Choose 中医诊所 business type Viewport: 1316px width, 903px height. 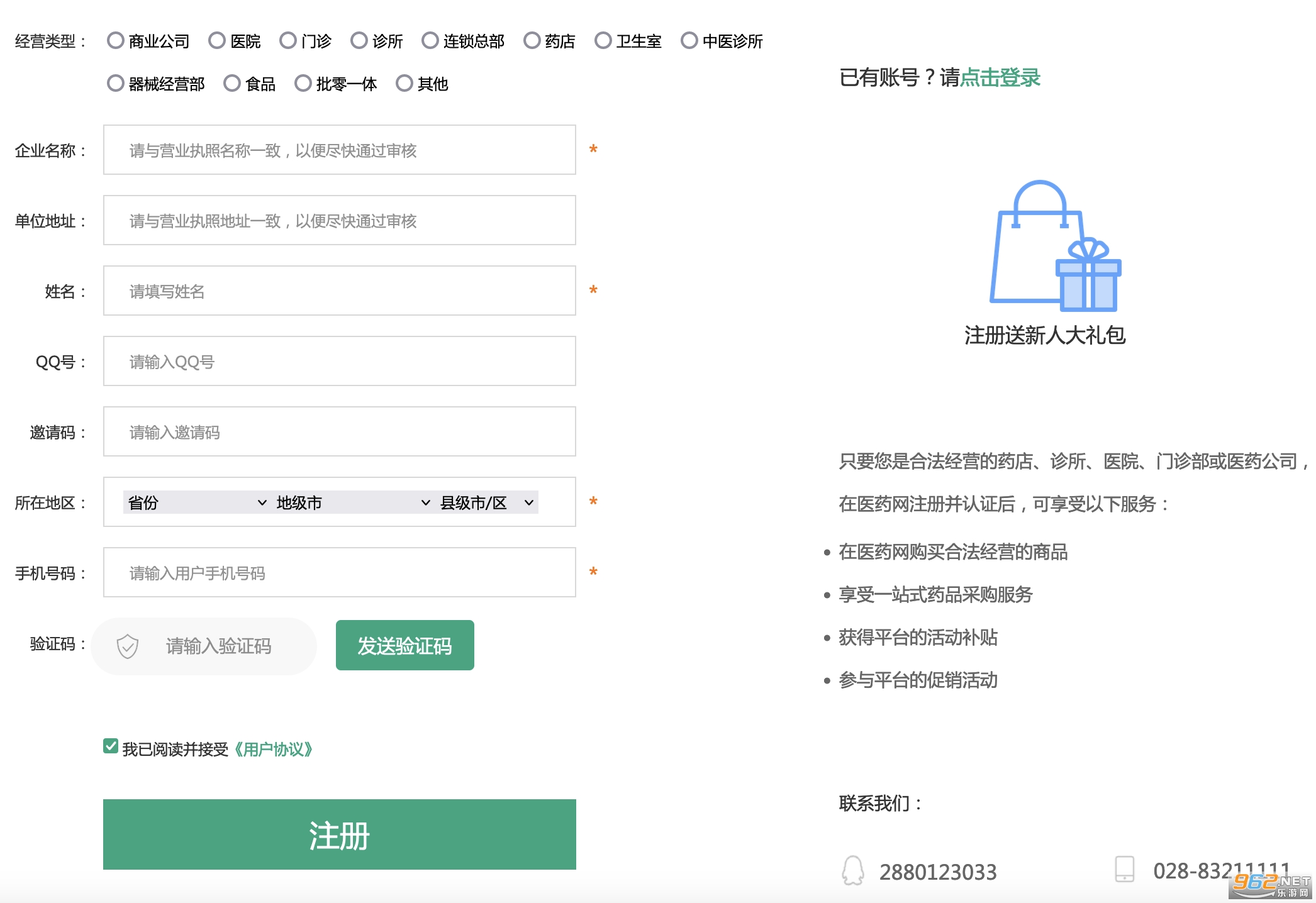pos(689,41)
